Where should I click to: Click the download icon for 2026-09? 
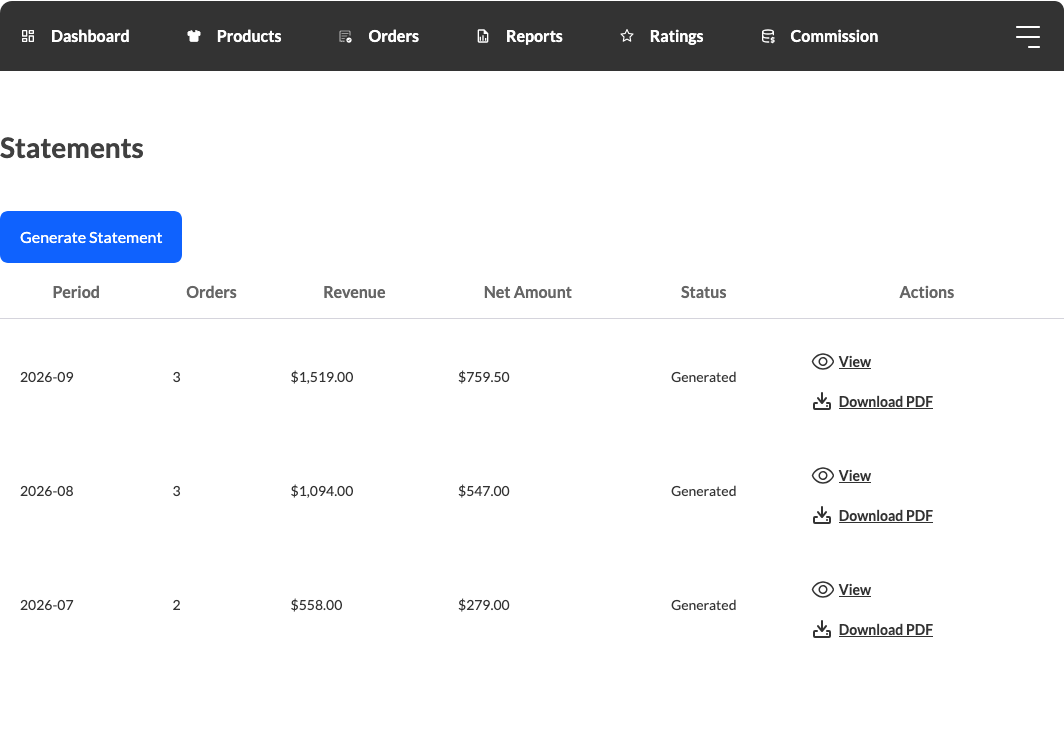pyautogui.click(x=822, y=401)
